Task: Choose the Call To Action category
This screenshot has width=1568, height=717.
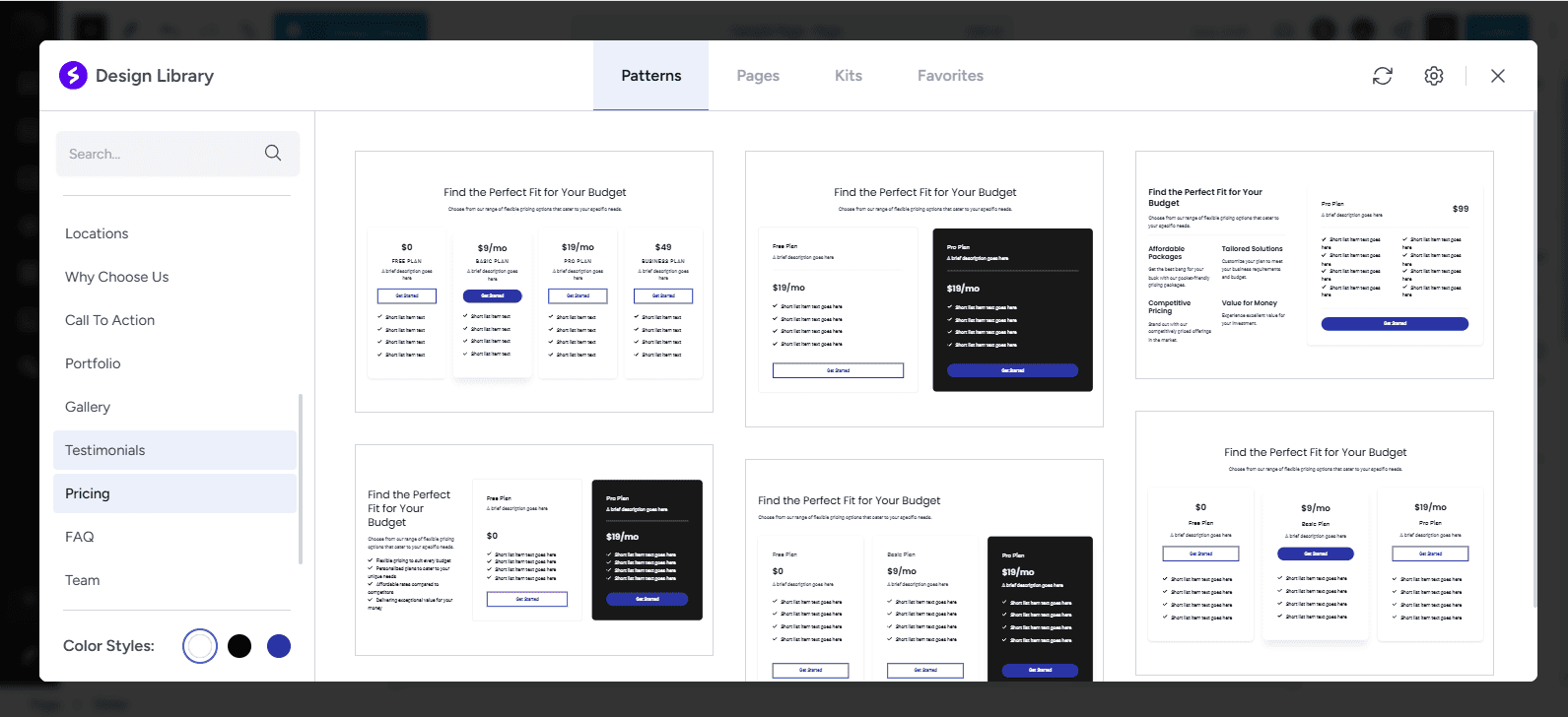Action: 109,320
